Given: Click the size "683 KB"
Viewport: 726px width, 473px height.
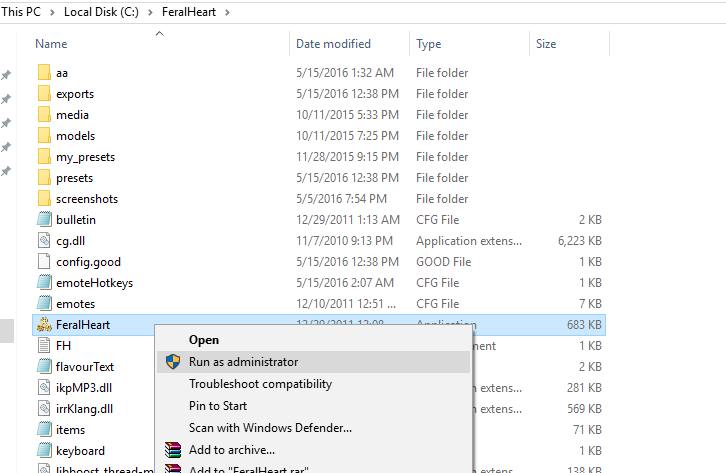Looking at the screenshot, I should [584, 325].
